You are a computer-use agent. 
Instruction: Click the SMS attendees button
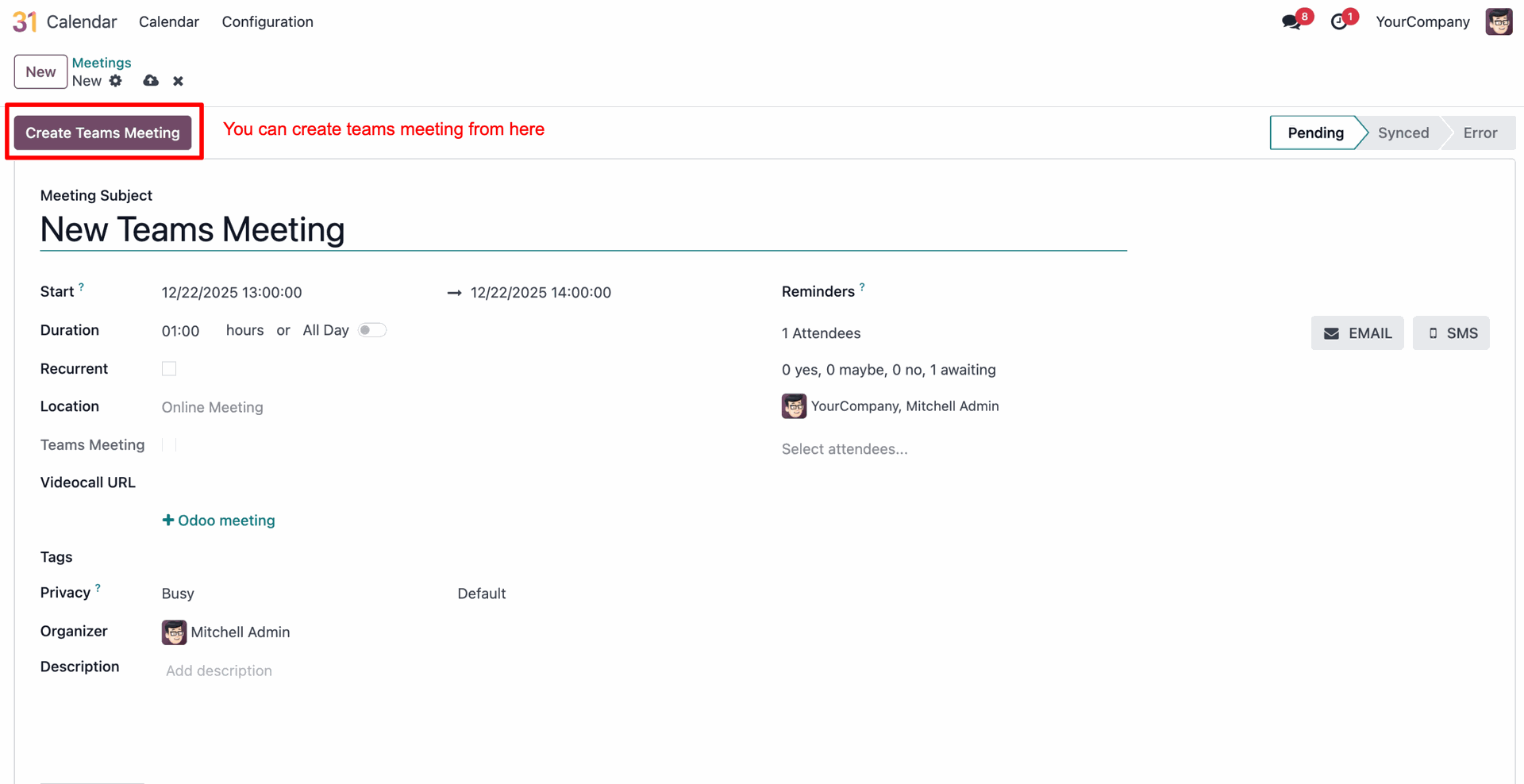pyautogui.click(x=1451, y=333)
